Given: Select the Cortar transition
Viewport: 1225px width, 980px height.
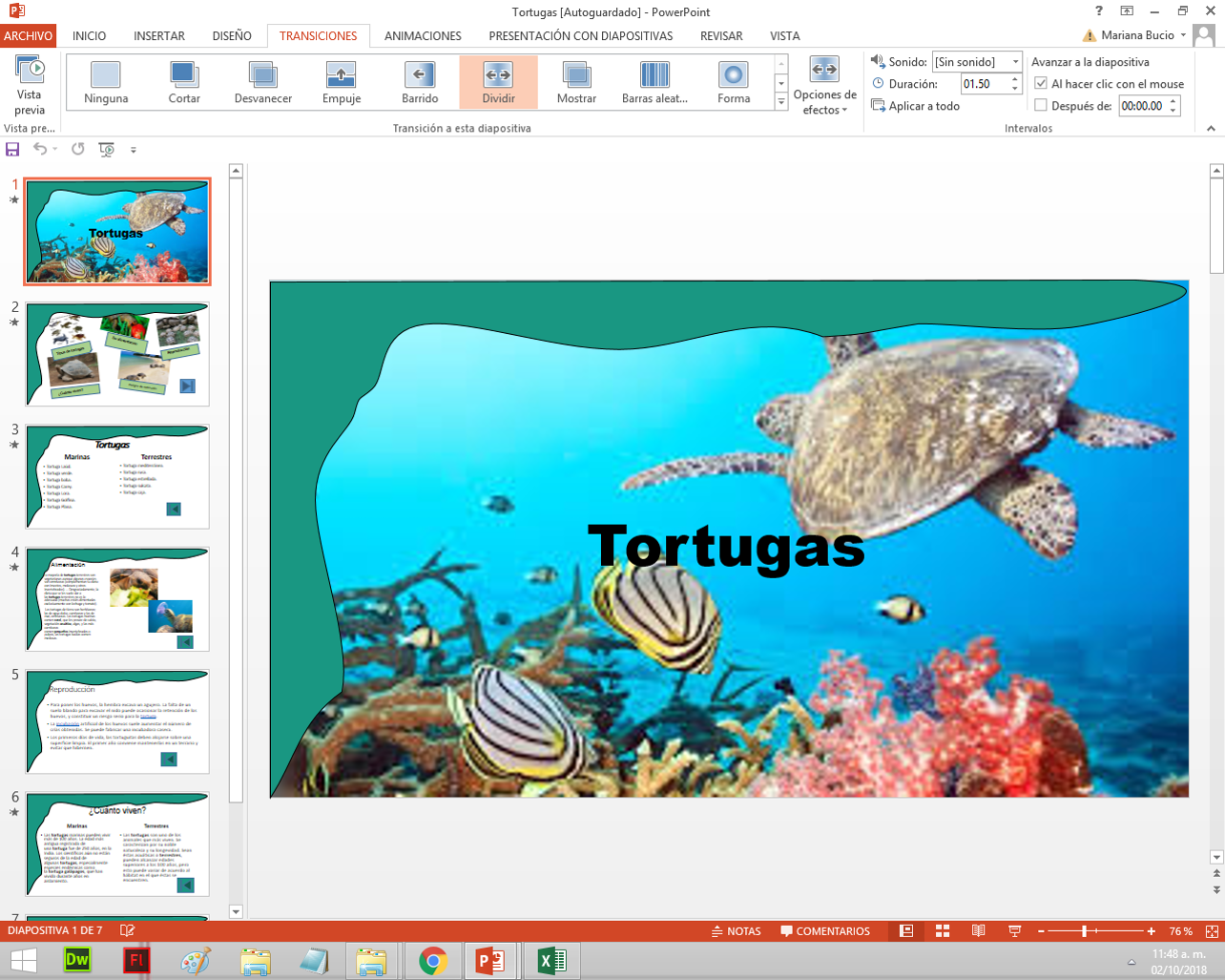Looking at the screenshot, I should (x=183, y=81).
